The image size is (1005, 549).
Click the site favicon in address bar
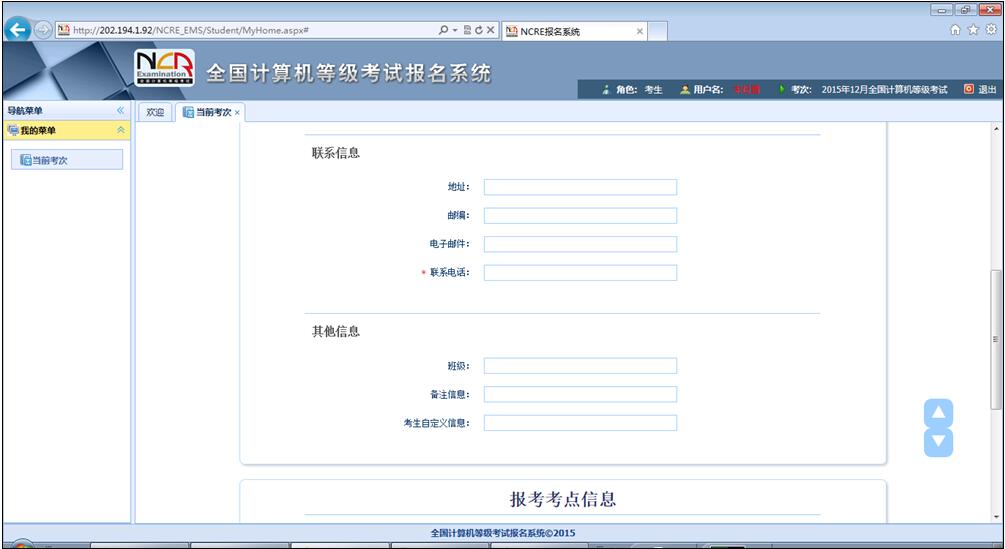(x=64, y=30)
